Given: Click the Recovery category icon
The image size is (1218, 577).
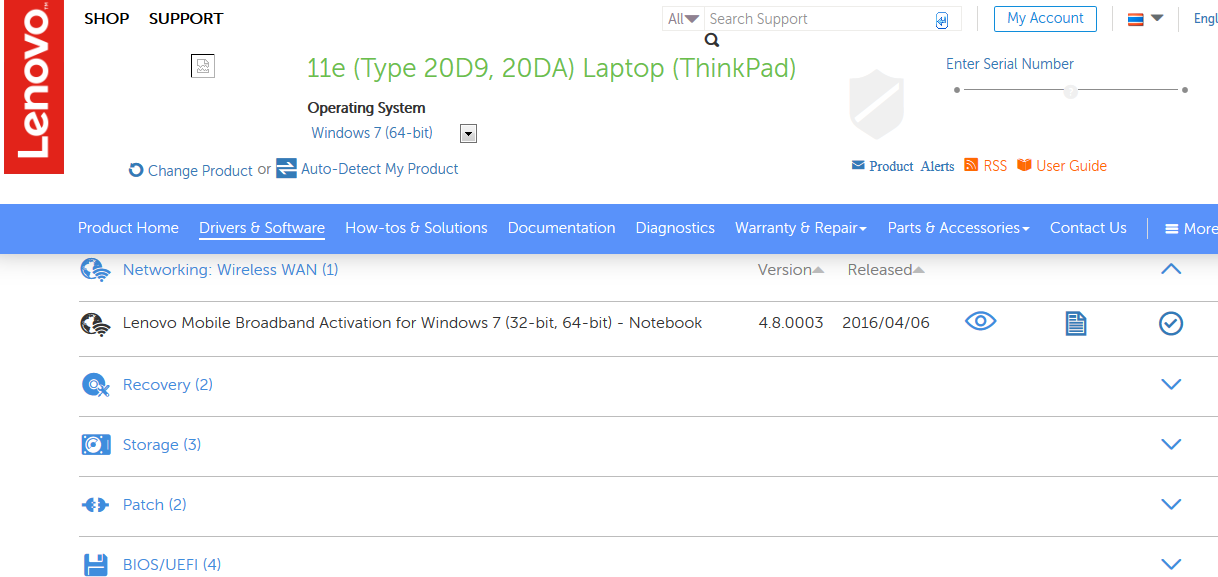Looking at the screenshot, I should coord(95,385).
